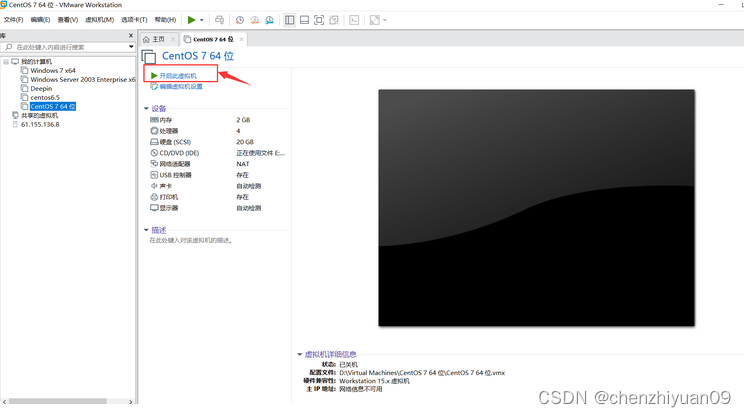Toggle the Show Library sidebar icon
746x417 pixels.
(289, 20)
